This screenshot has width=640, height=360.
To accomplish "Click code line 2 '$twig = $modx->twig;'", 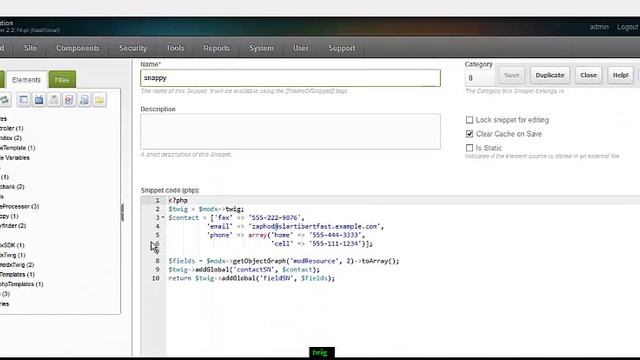I will (206, 209).
